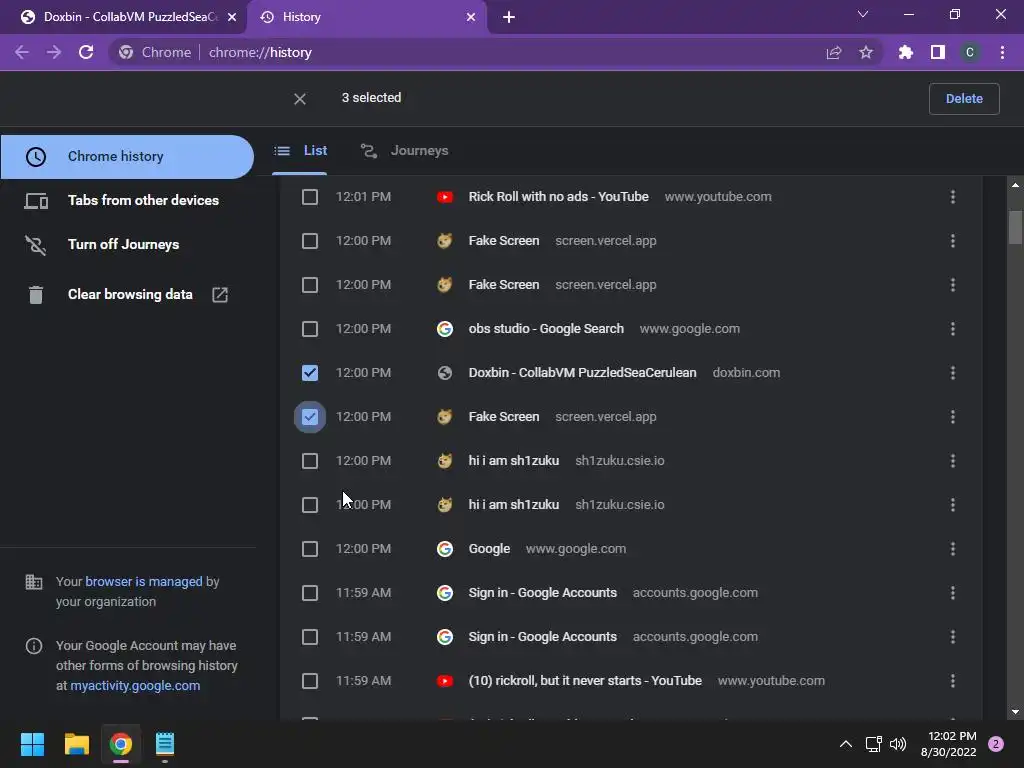Open Notepad from the taskbar
Viewport: 1024px width, 768px height.
point(165,744)
